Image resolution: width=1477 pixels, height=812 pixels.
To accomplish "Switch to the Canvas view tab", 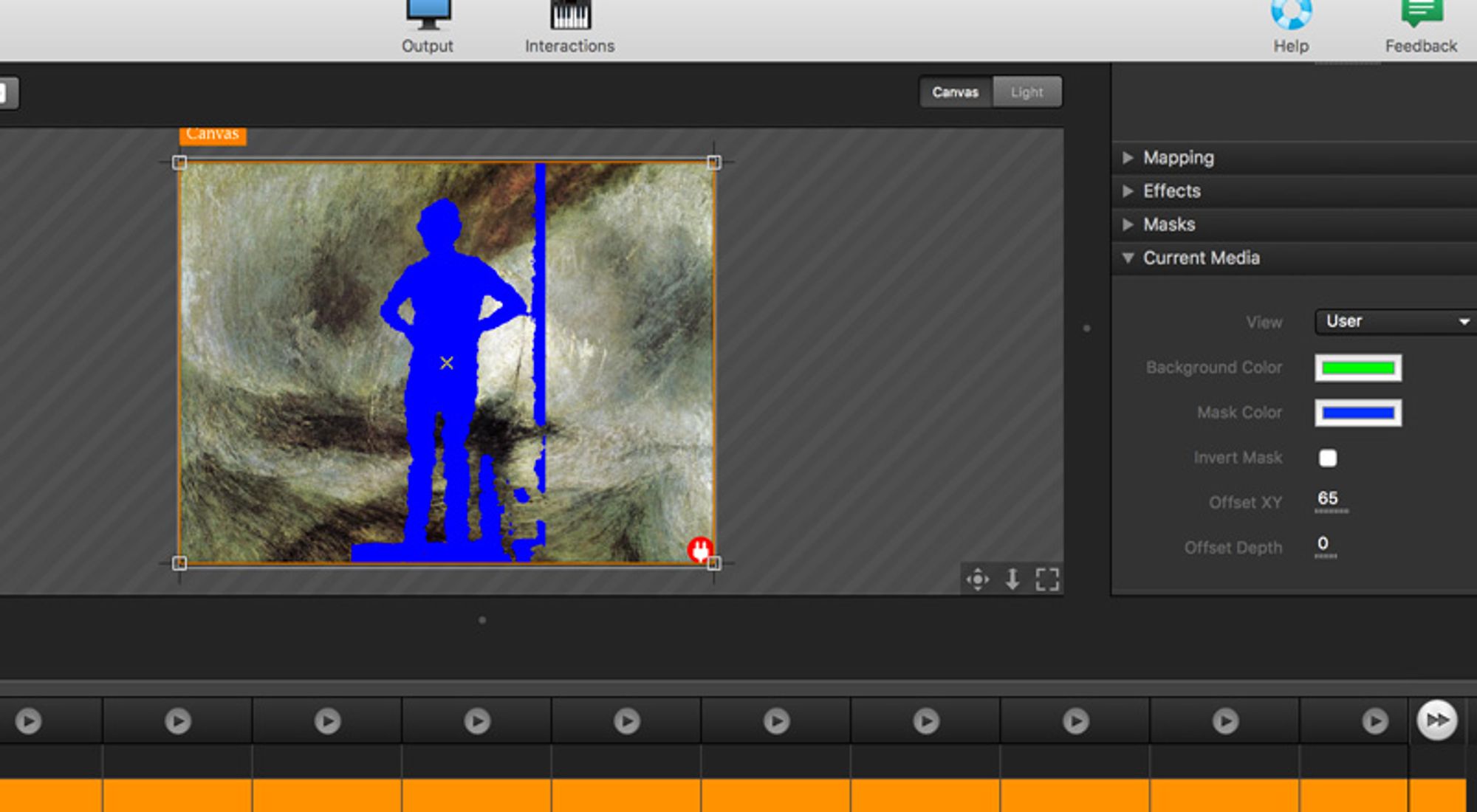I will click(955, 92).
